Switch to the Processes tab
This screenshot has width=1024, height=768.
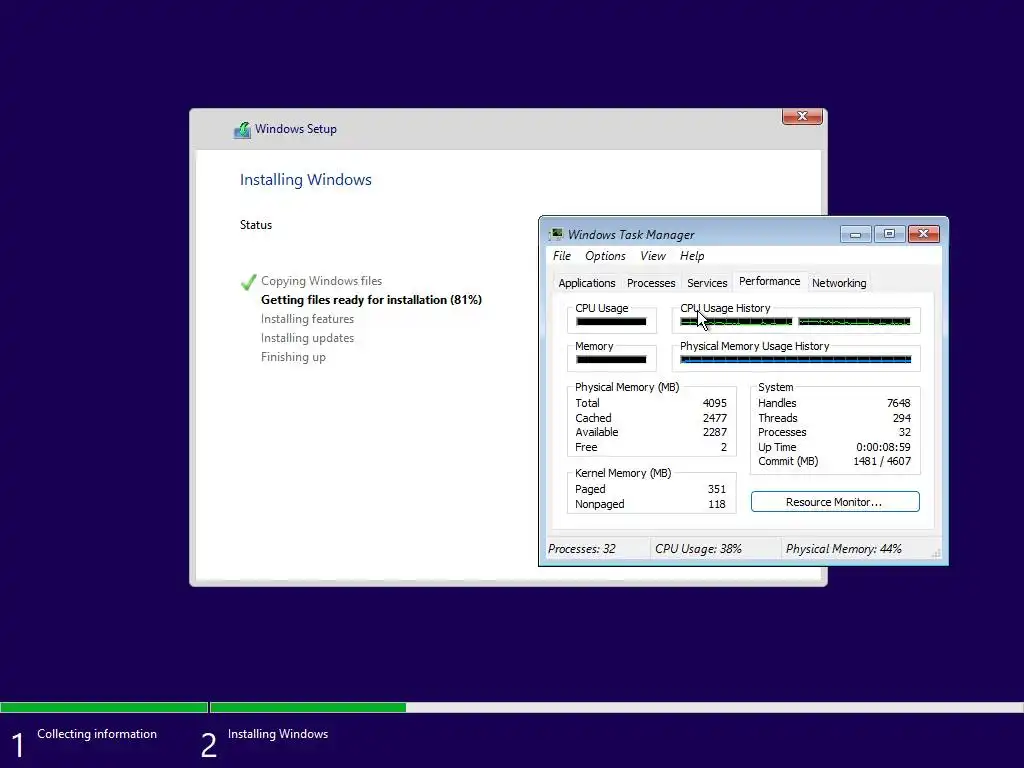[x=651, y=283]
